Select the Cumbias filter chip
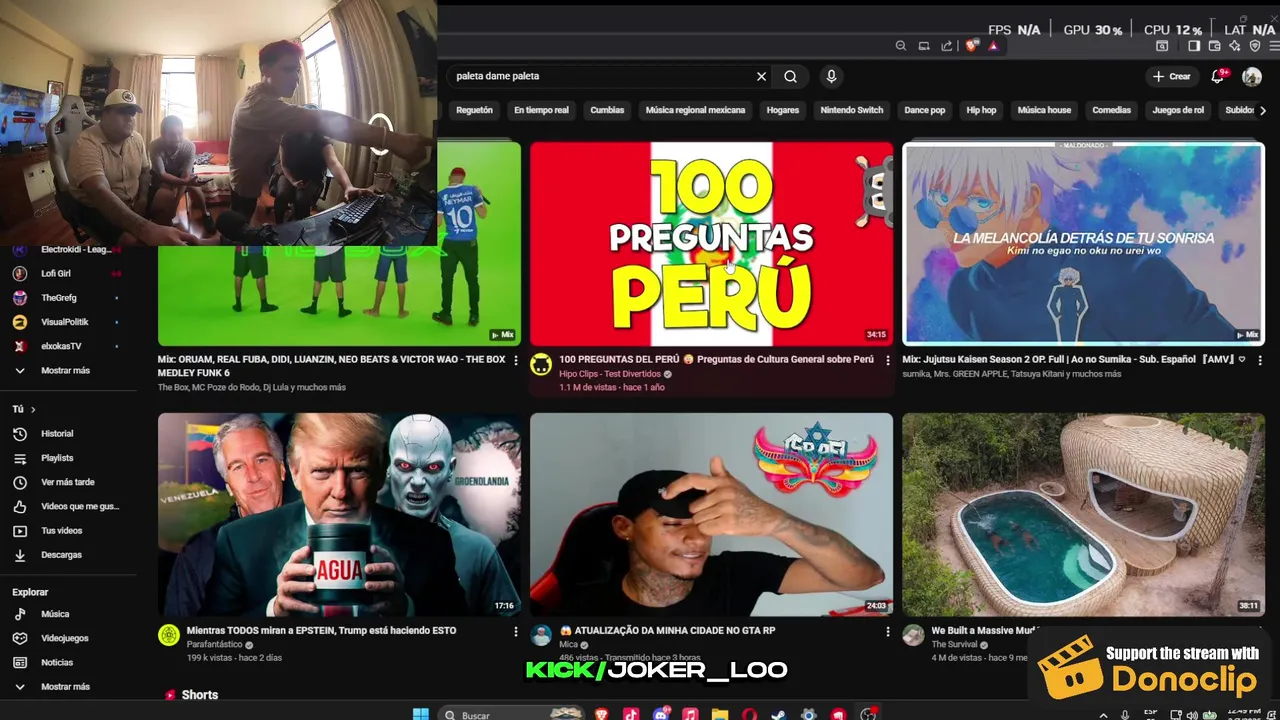 pos(607,110)
